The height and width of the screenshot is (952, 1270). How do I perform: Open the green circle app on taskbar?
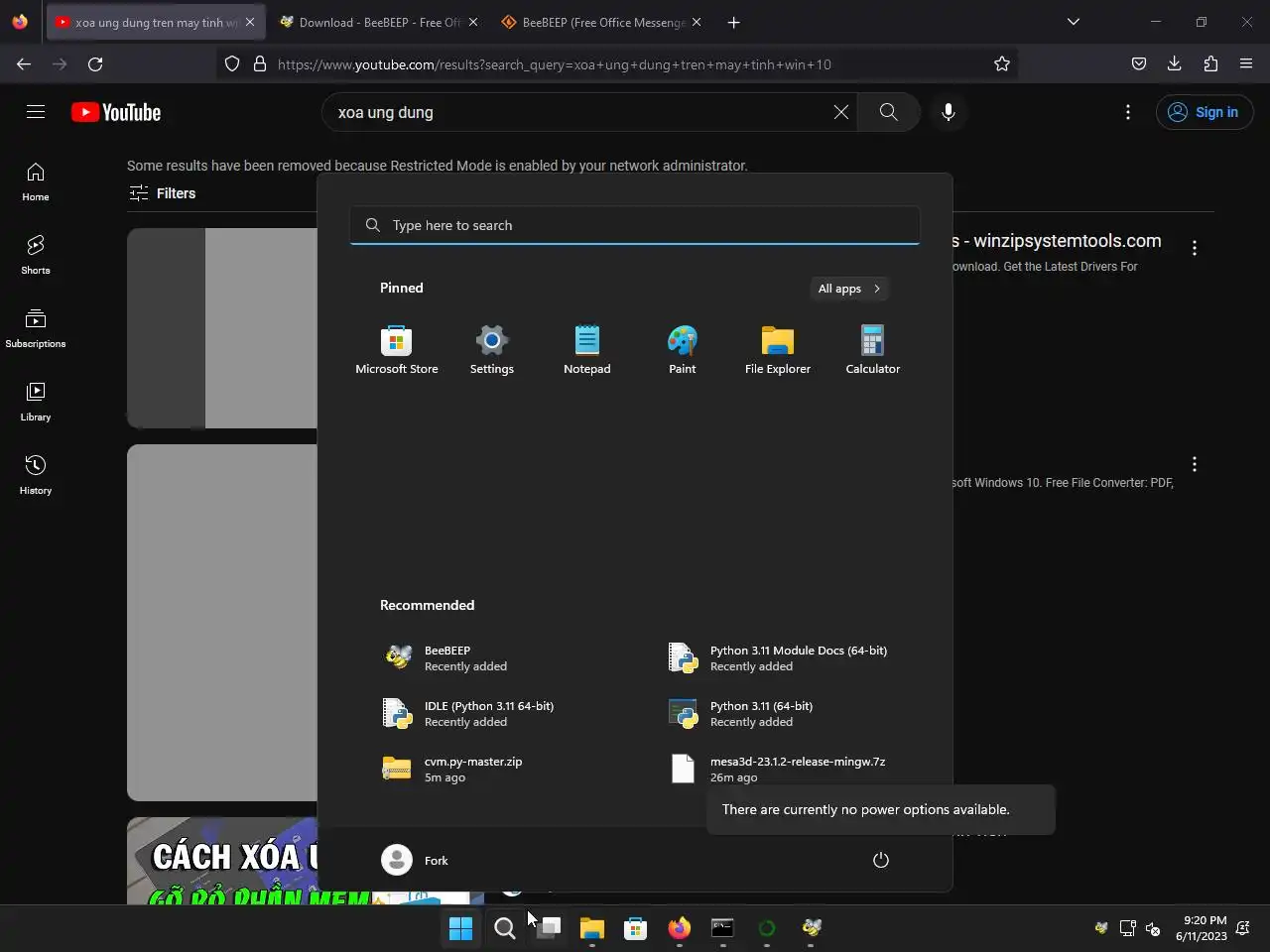click(767, 928)
